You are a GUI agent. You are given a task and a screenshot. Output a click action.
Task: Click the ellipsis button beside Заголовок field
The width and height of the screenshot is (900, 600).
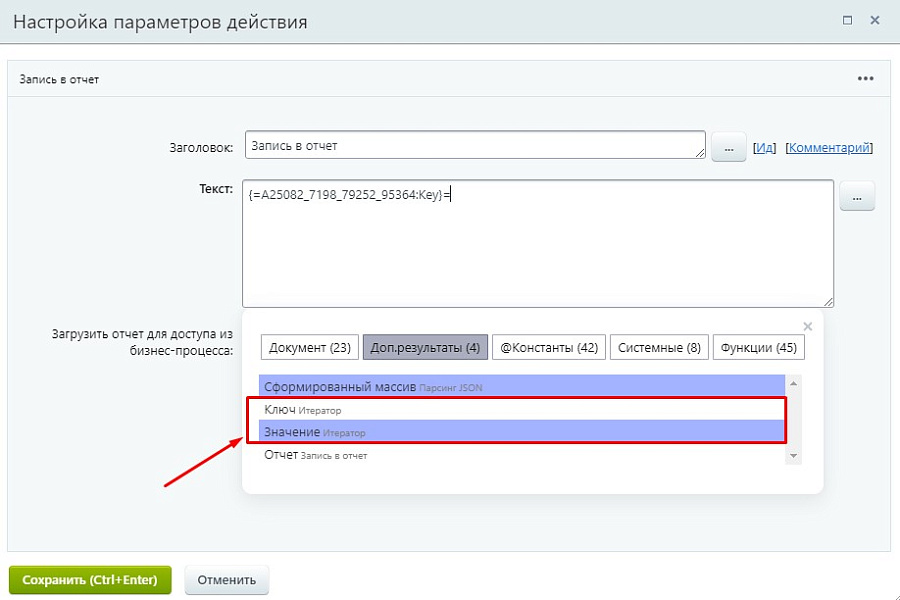coord(729,146)
